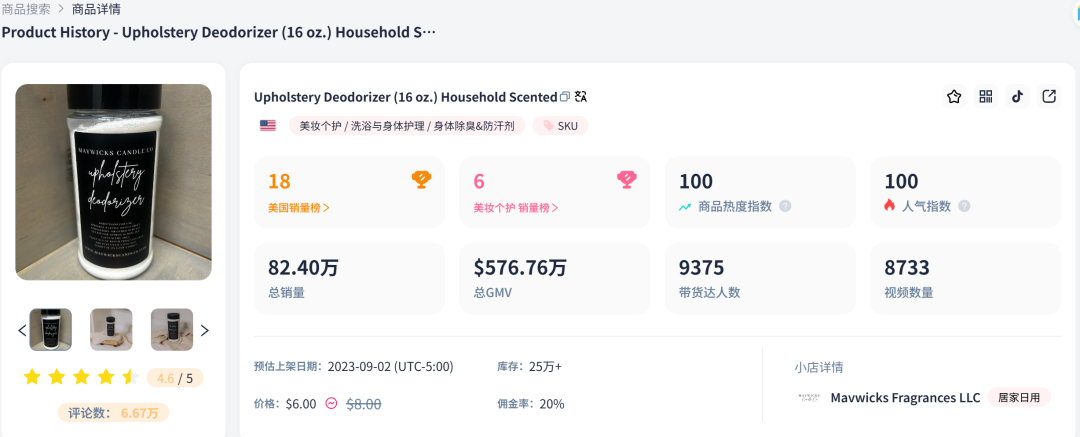Click the star favorite icon
This screenshot has height=437, width=1080.
click(954, 97)
